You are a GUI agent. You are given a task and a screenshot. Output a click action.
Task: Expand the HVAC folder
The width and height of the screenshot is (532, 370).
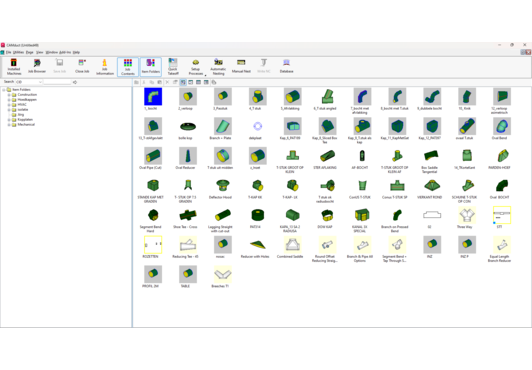coord(9,104)
